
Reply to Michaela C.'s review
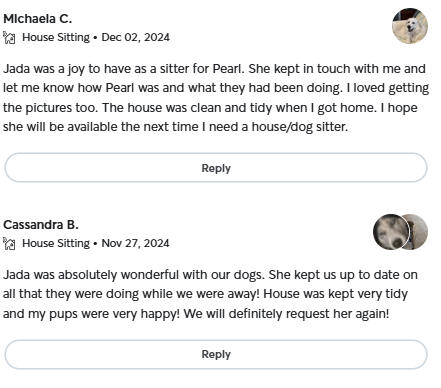tap(216, 168)
